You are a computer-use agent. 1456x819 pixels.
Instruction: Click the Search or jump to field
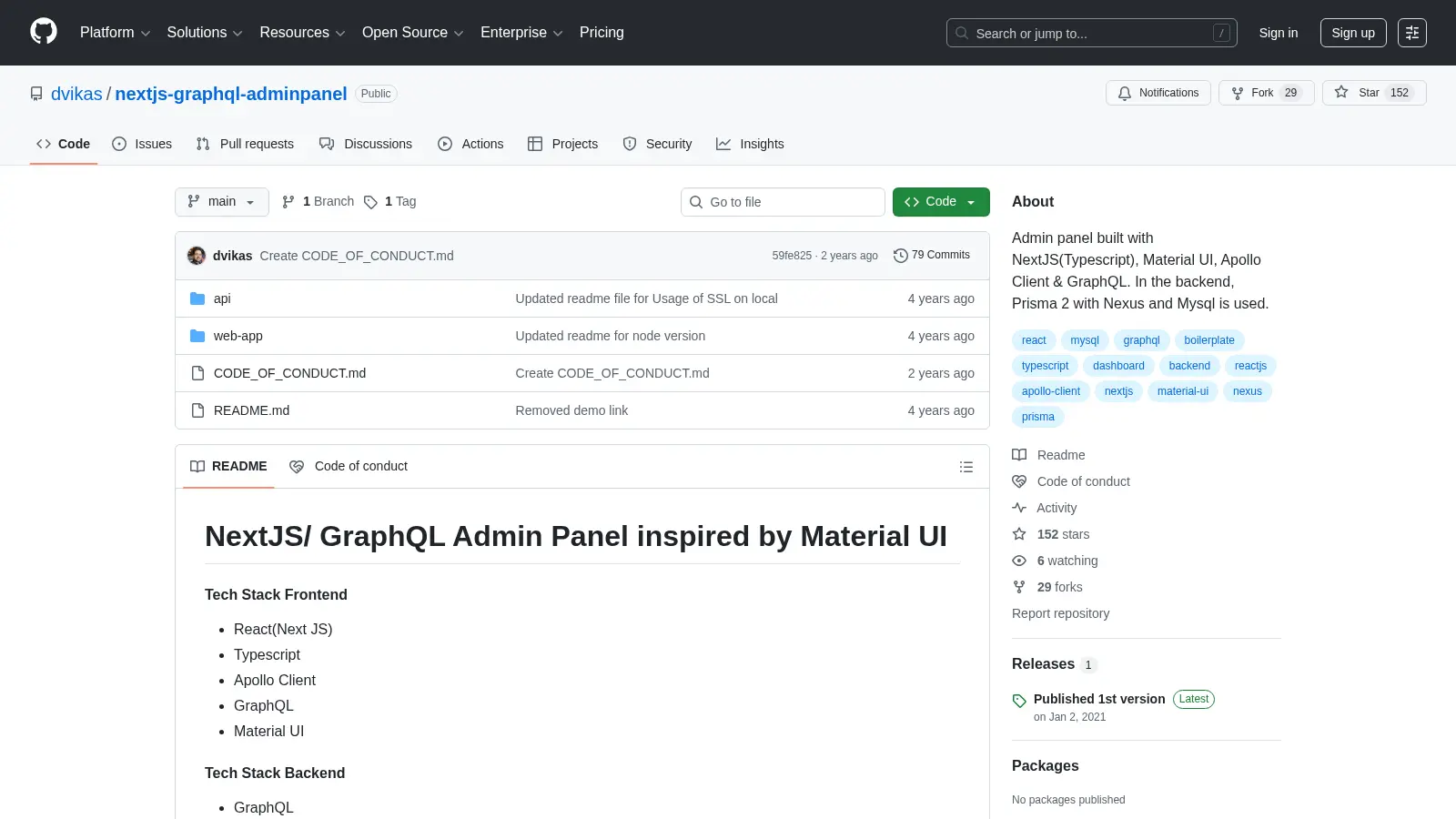pos(1092,33)
